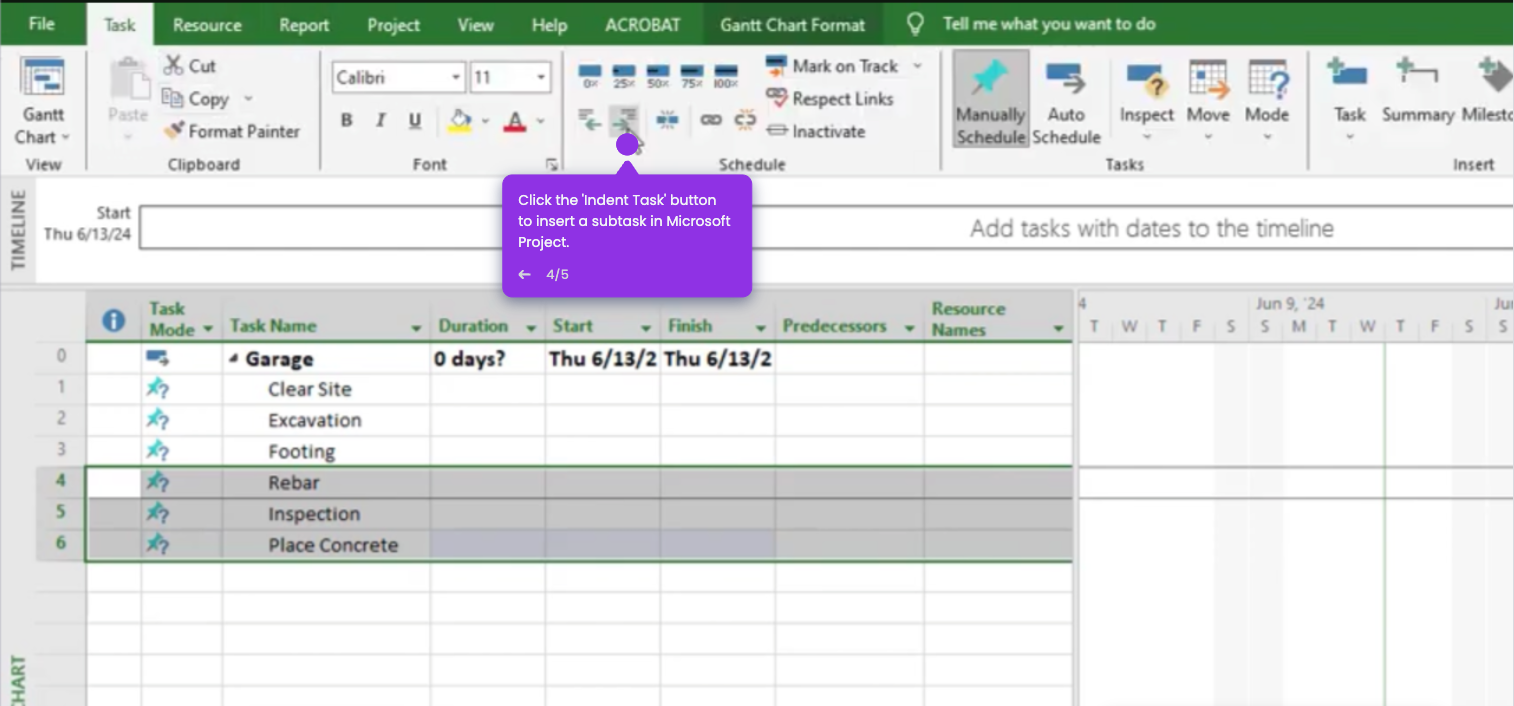Screen dimensions: 1514x706
Task: Apply italic formatting
Action: point(380,121)
